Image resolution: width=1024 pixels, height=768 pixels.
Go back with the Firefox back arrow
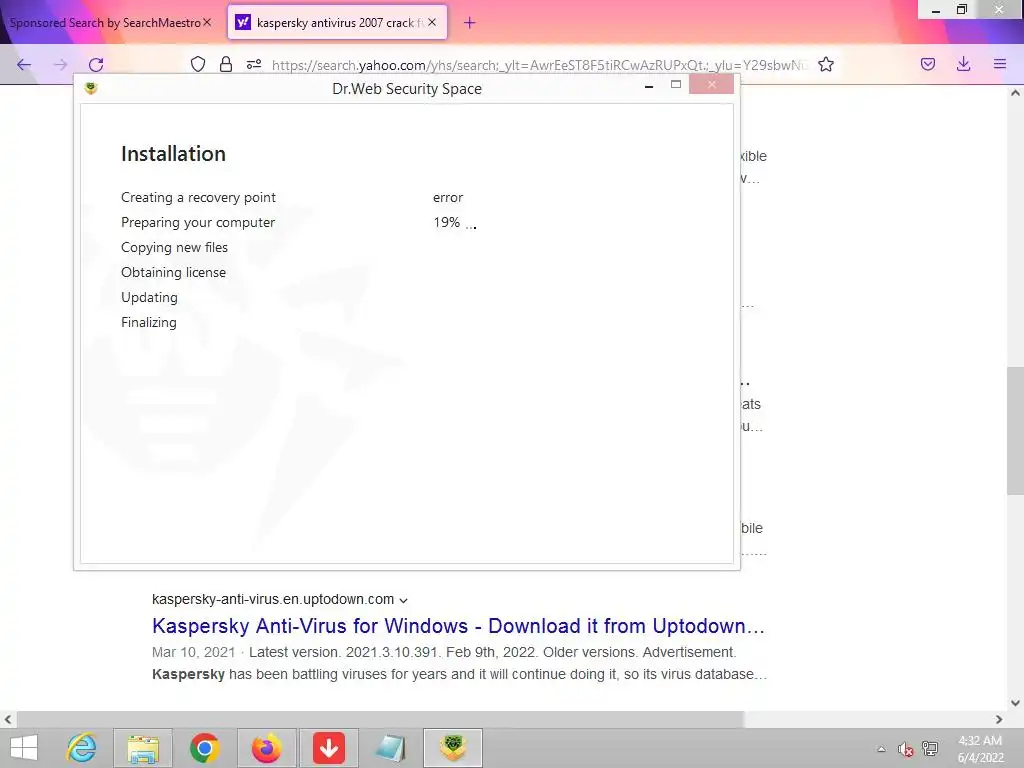click(24, 64)
